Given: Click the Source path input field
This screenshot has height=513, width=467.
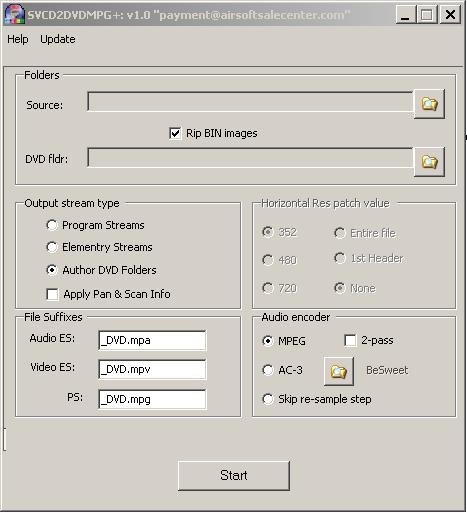Looking at the screenshot, I should pyautogui.click(x=250, y=101).
